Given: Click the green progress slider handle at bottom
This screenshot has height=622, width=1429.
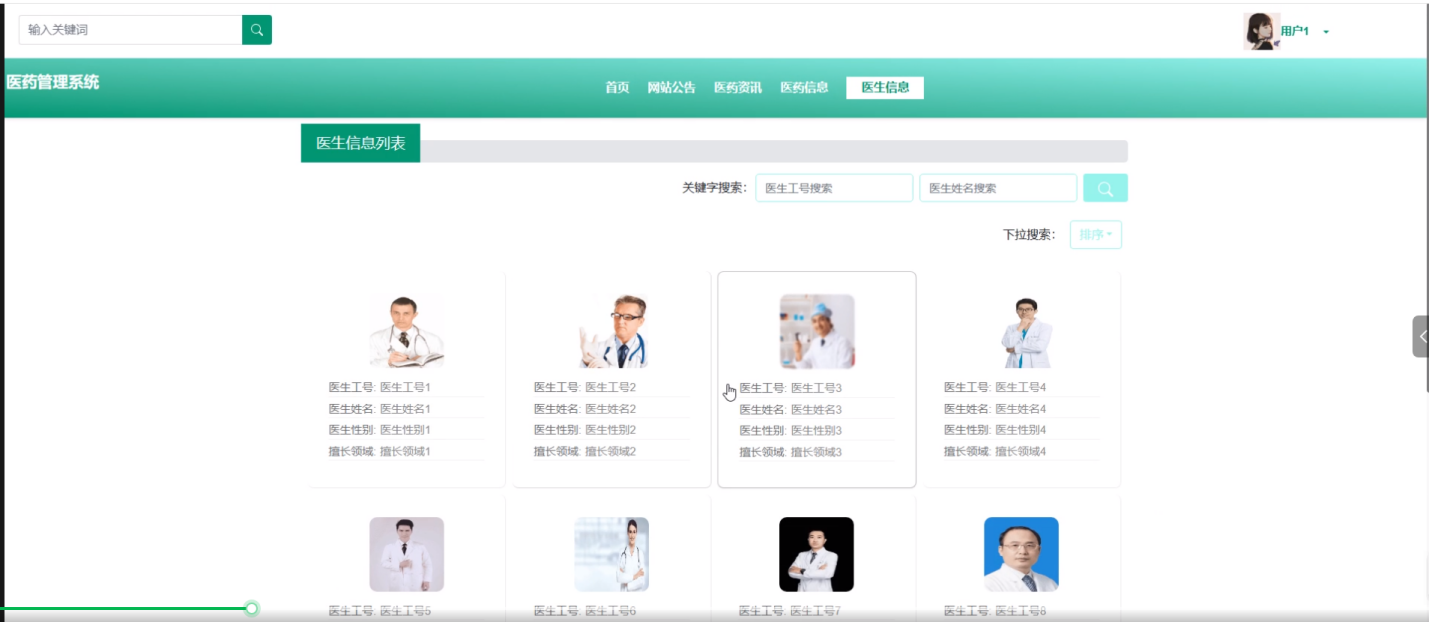Looking at the screenshot, I should pos(252,608).
